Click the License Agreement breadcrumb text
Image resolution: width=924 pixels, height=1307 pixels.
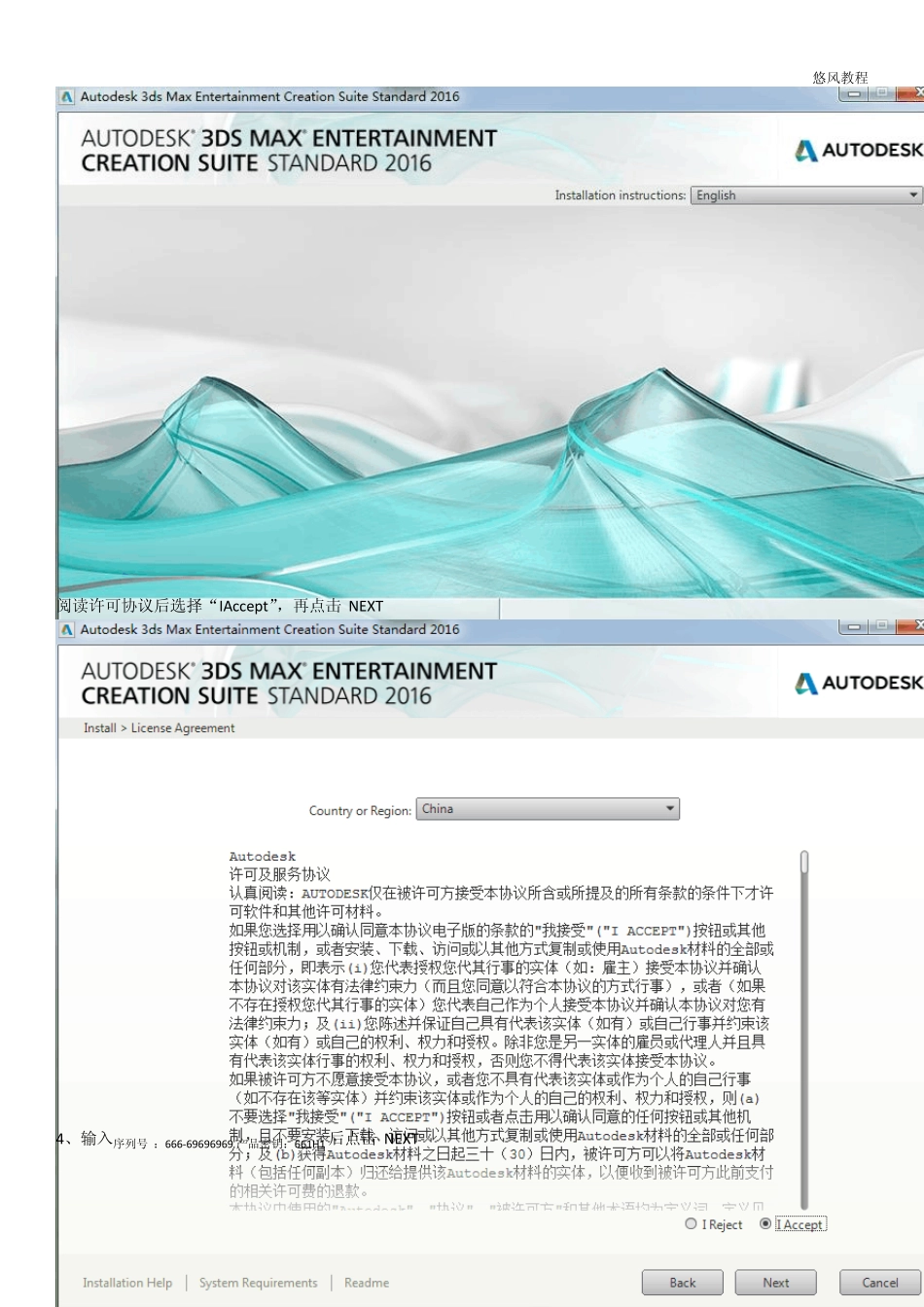point(183,728)
